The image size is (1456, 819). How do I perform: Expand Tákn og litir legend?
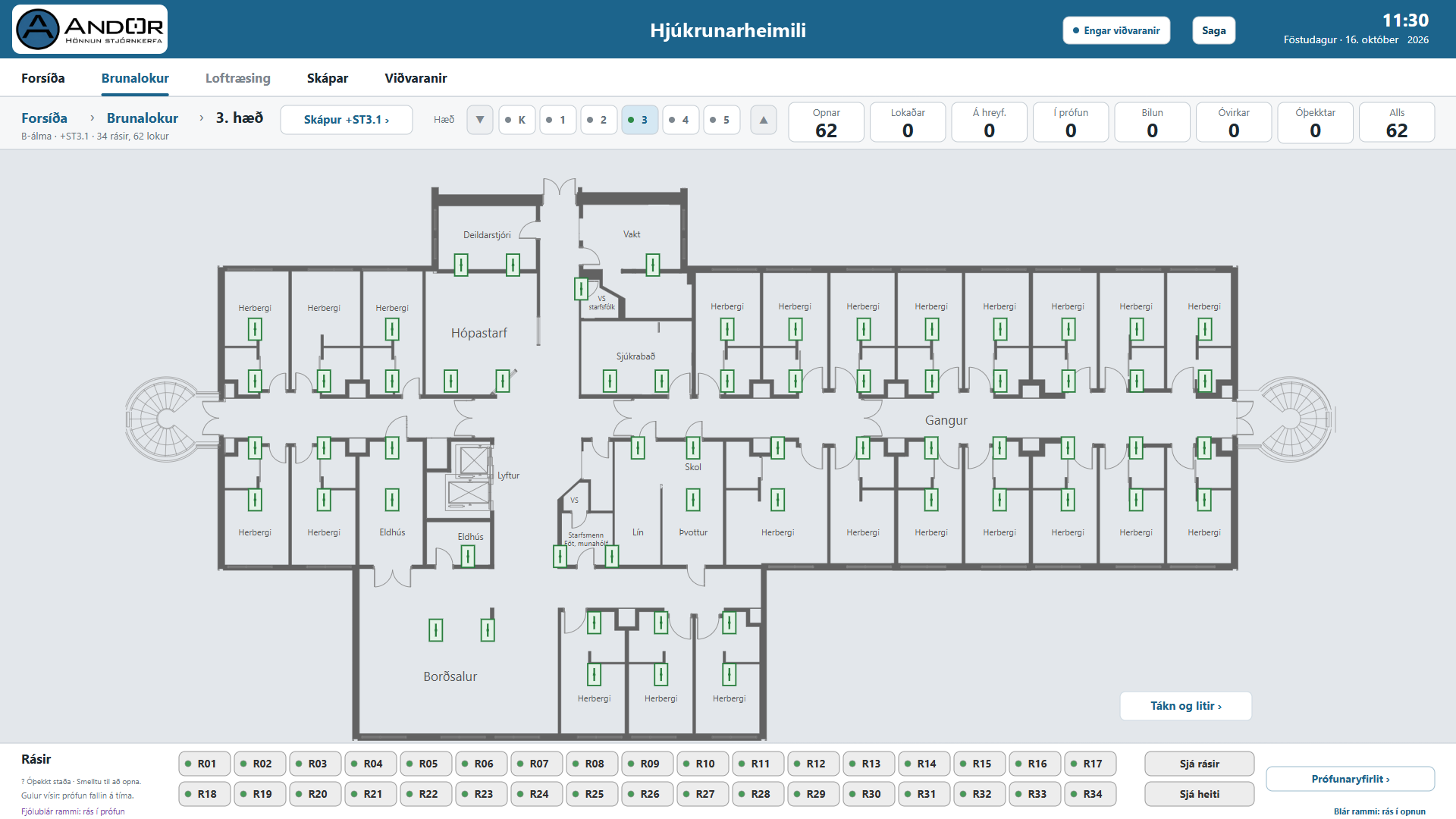click(1186, 706)
